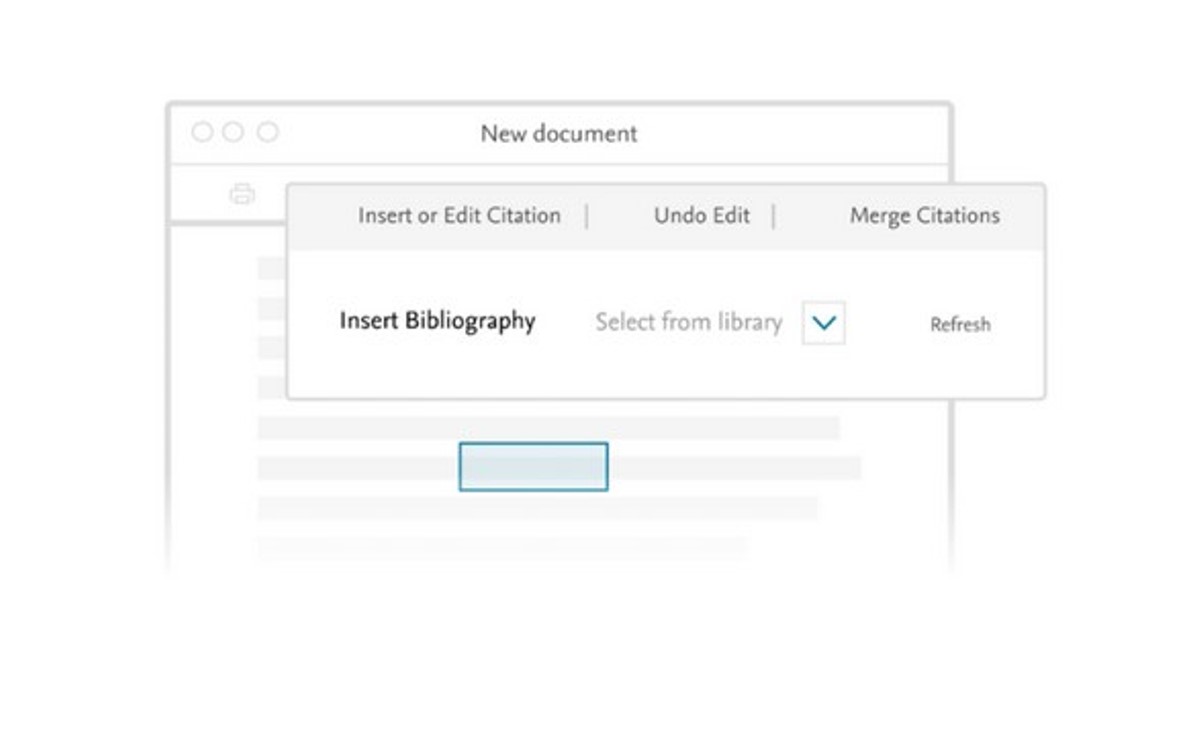The image size is (1200, 742).
Task: Click text line segment left of highlighted box
Action: [357, 468]
